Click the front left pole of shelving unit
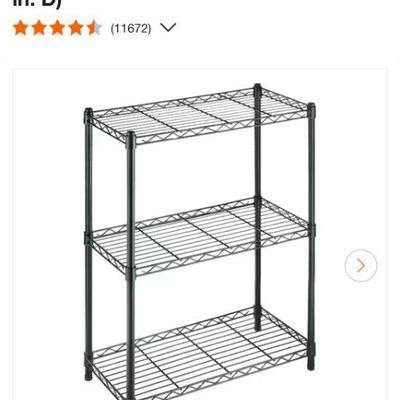The image size is (400, 400). pos(131,267)
